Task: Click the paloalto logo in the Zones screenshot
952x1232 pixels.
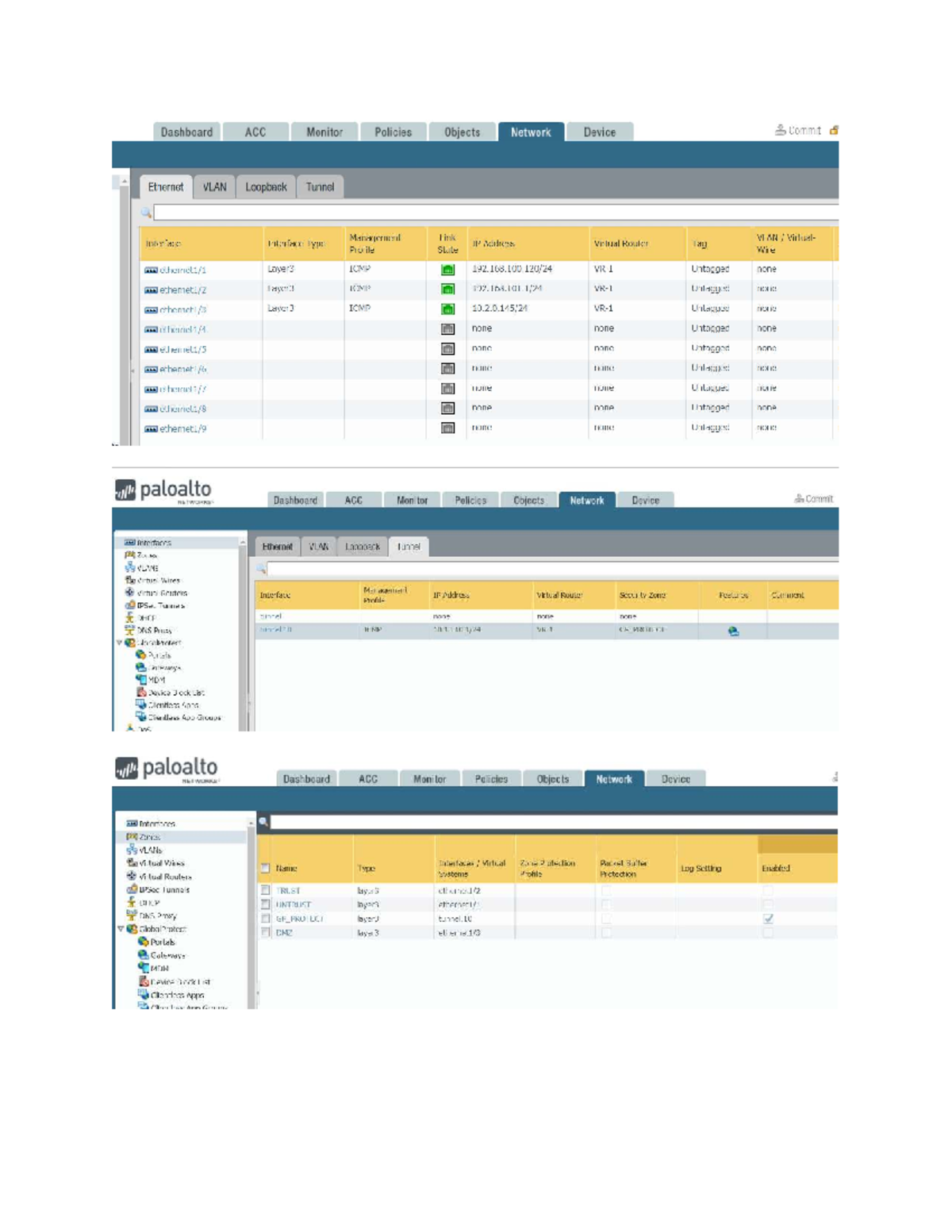Action: [x=166, y=770]
